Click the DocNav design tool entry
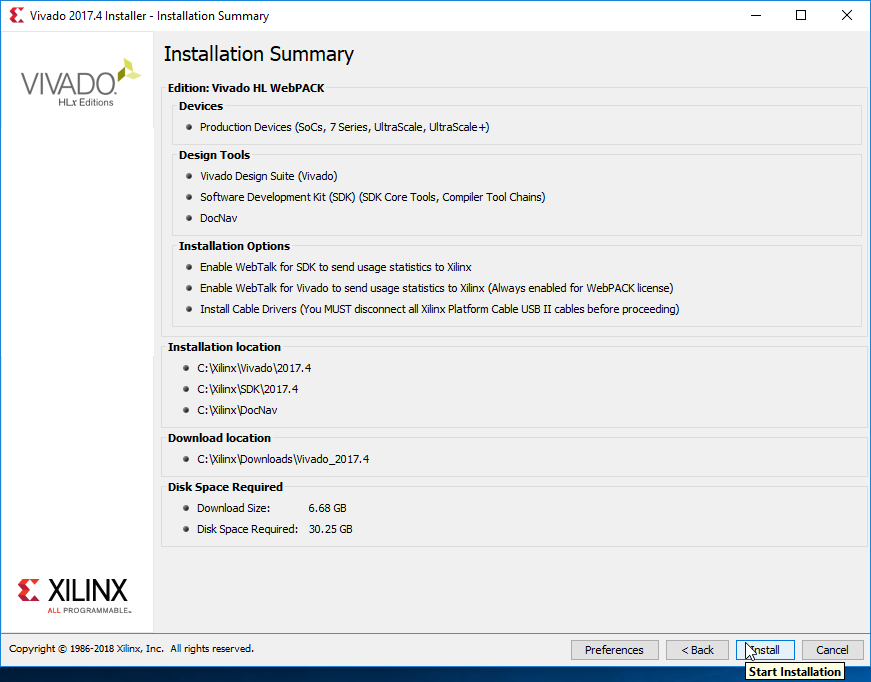871x682 pixels. (219, 218)
